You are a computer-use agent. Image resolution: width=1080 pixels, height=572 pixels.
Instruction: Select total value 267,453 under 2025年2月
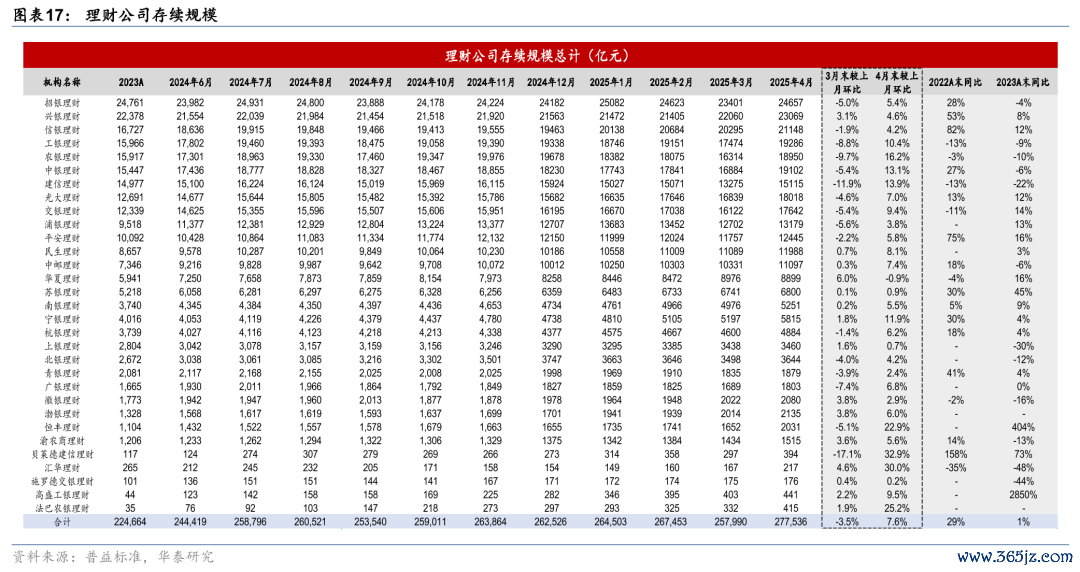click(671, 522)
